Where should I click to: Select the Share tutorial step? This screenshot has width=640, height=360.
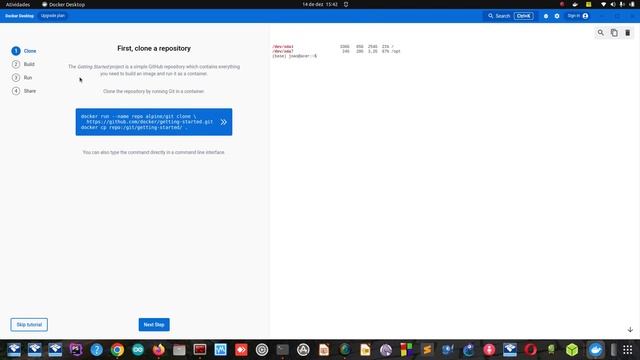pyautogui.click(x=24, y=91)
